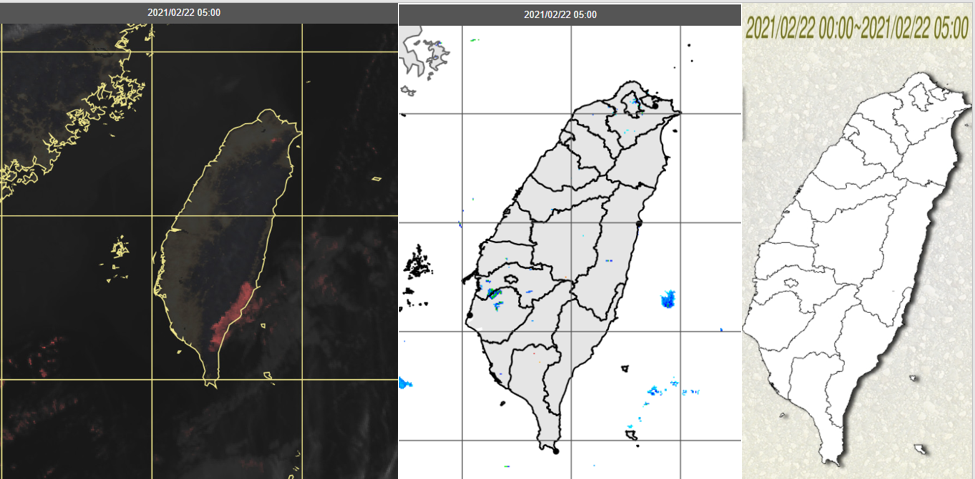Click the large blue radar echo east of Taiwan
The height and width of the screenshot is (479, 975).
pos(668,299)
